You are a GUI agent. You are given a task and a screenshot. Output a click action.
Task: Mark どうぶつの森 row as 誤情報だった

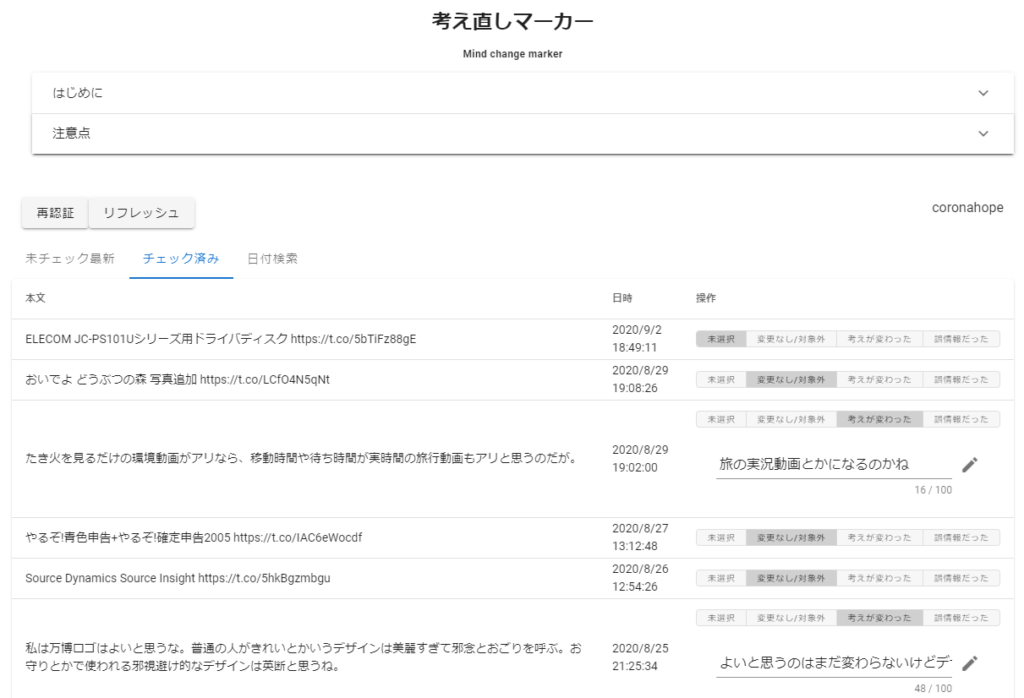[x=960, y=380]
